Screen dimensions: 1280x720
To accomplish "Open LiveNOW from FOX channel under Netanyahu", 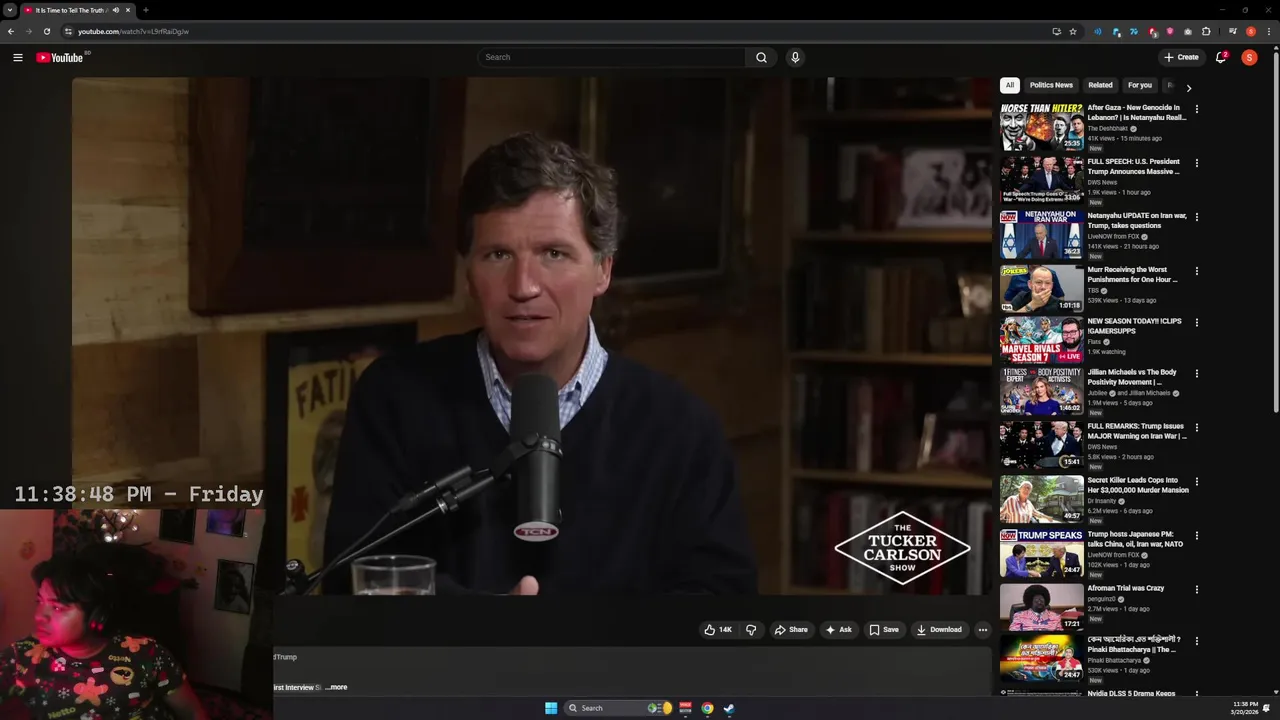I will coord(1113,236).
